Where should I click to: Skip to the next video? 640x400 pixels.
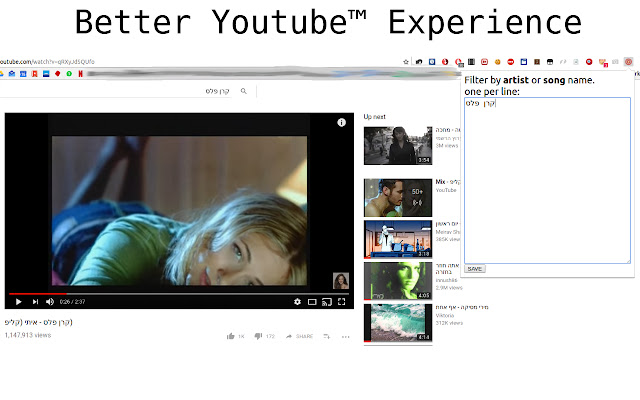coord(35,302)
